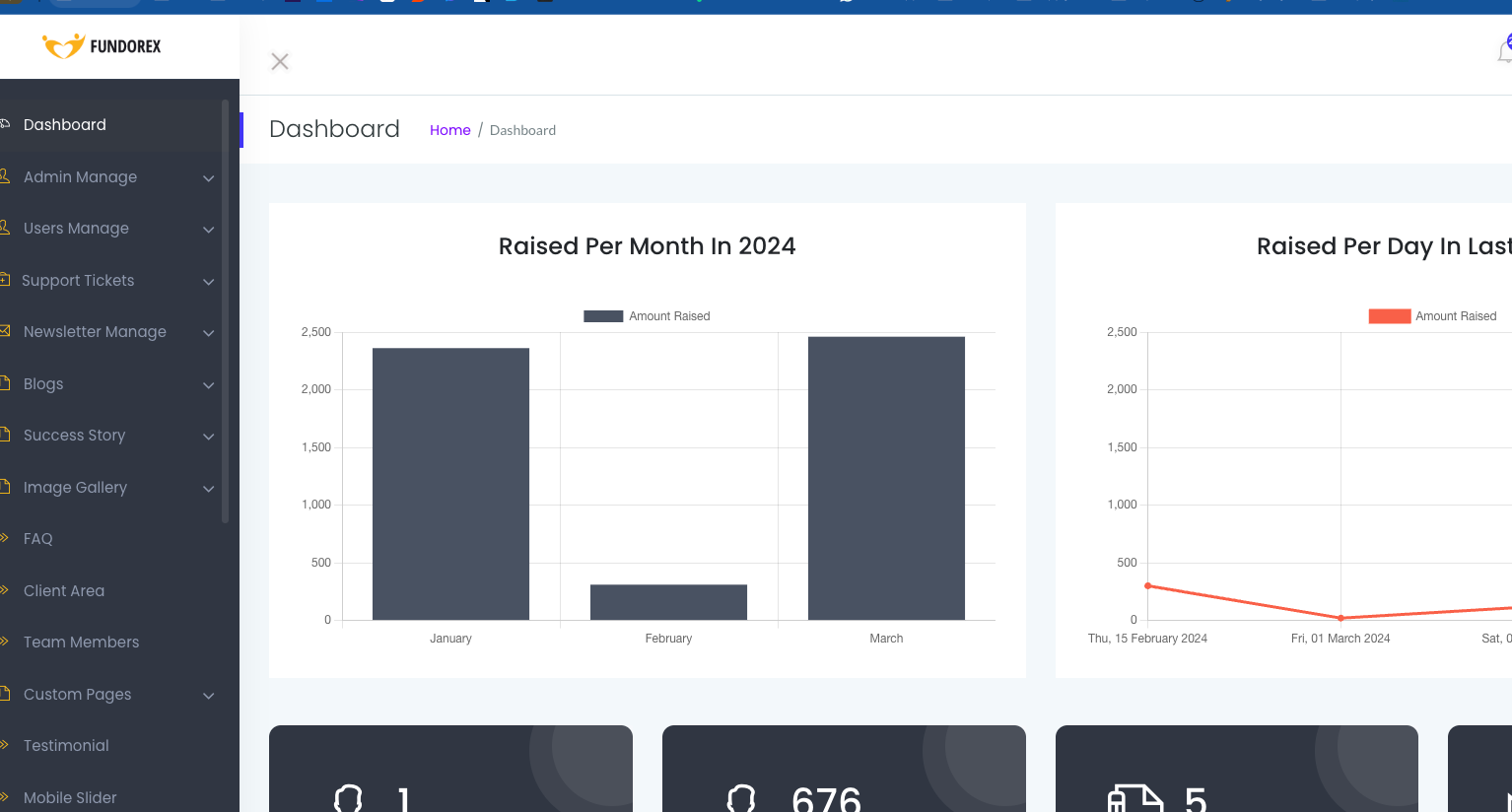This screenshot has width=1512, height=812.
Task: Toggle the red Amount Raised legend
Action: coord(1432,316)
